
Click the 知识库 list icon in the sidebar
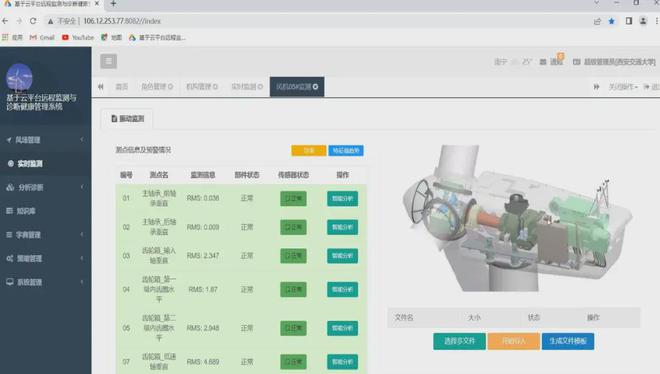tap(9, 211)
